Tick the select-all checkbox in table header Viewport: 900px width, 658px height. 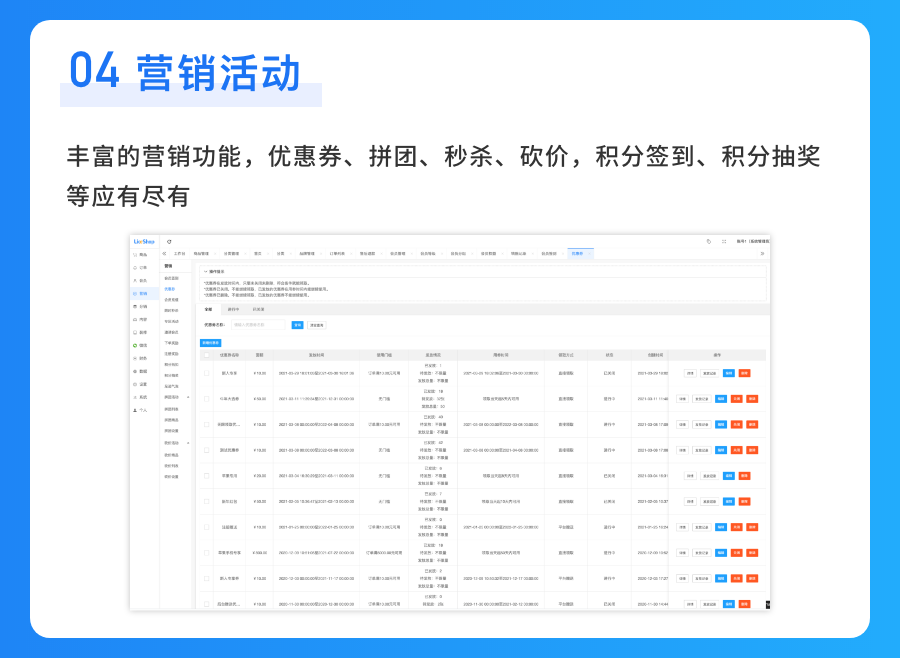pos(207,355)
